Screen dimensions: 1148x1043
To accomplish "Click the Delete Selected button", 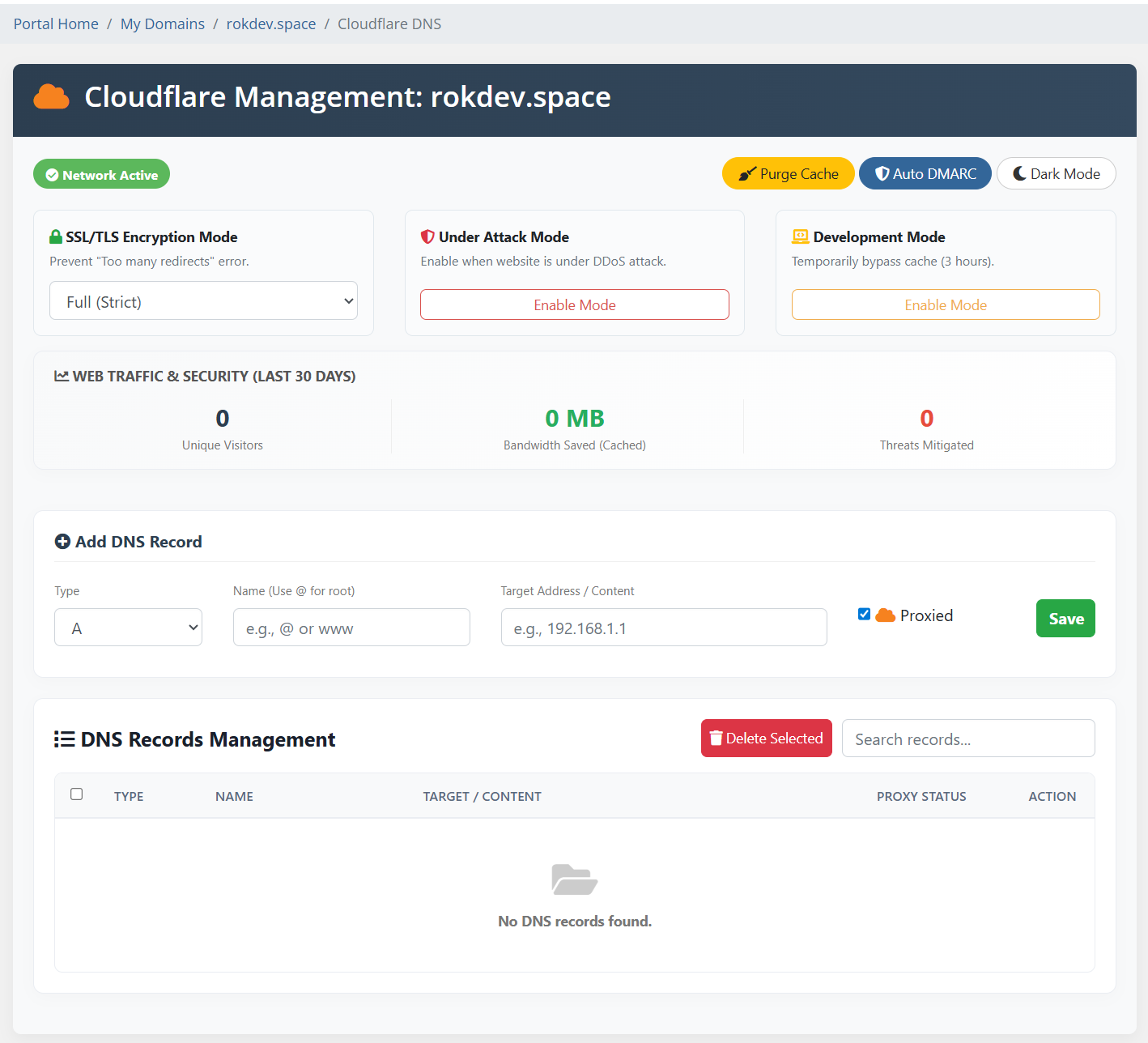I will coord(767,739).
